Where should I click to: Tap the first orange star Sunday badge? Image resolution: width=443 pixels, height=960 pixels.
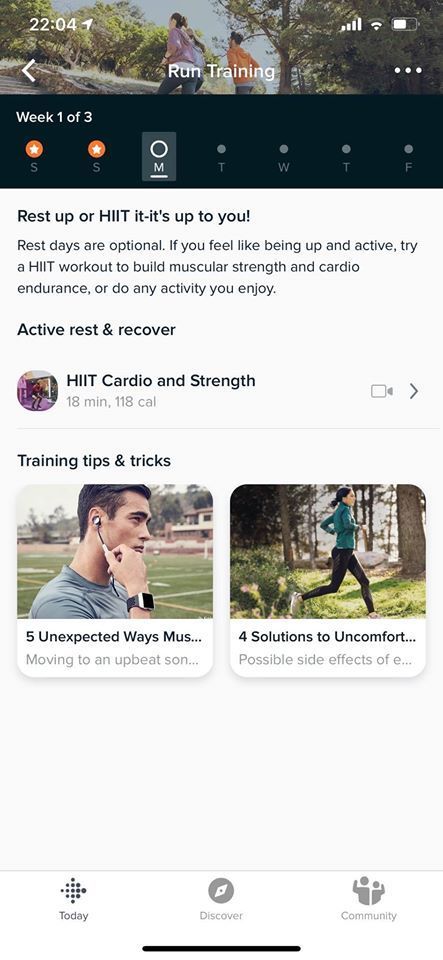pos(34,149)
